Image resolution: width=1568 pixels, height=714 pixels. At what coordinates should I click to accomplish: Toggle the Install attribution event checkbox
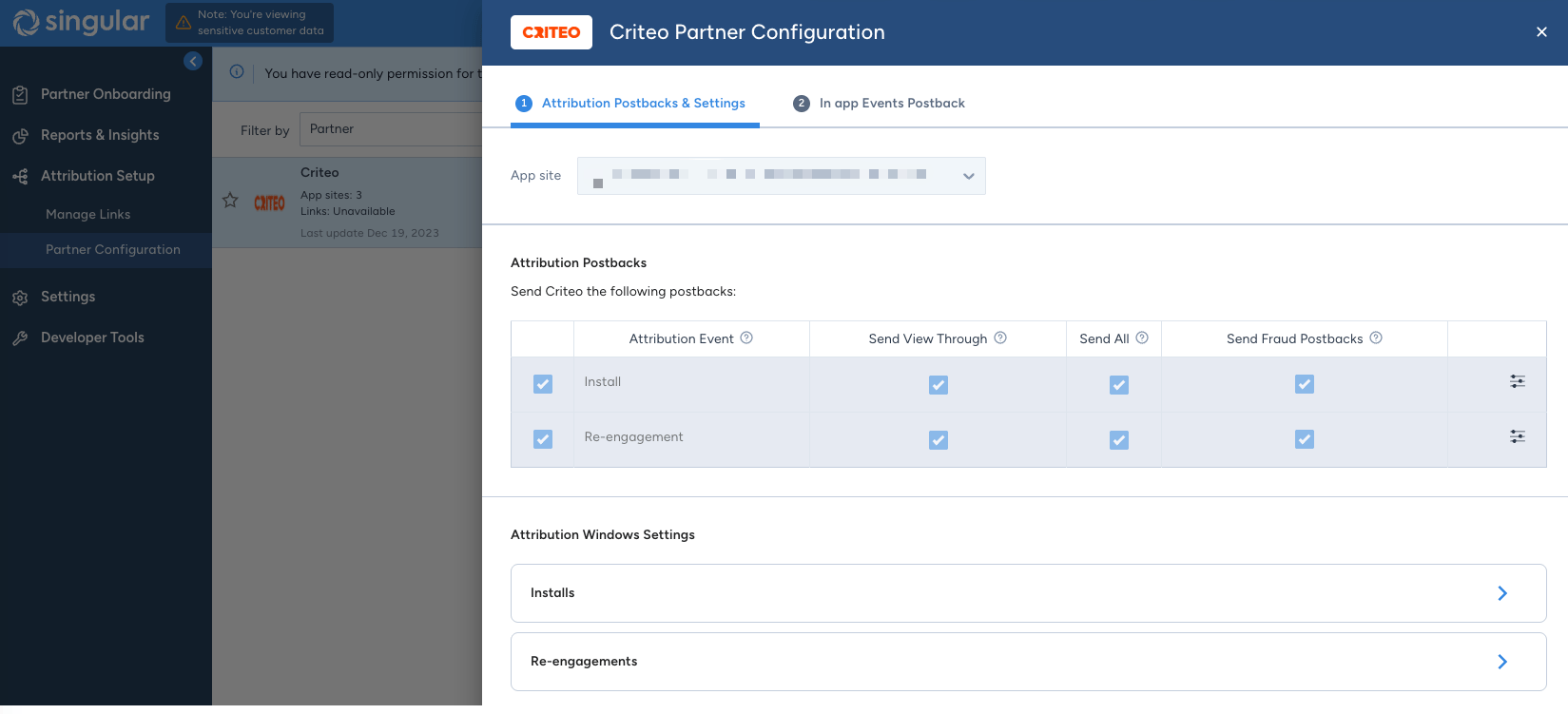pos(543,384)
